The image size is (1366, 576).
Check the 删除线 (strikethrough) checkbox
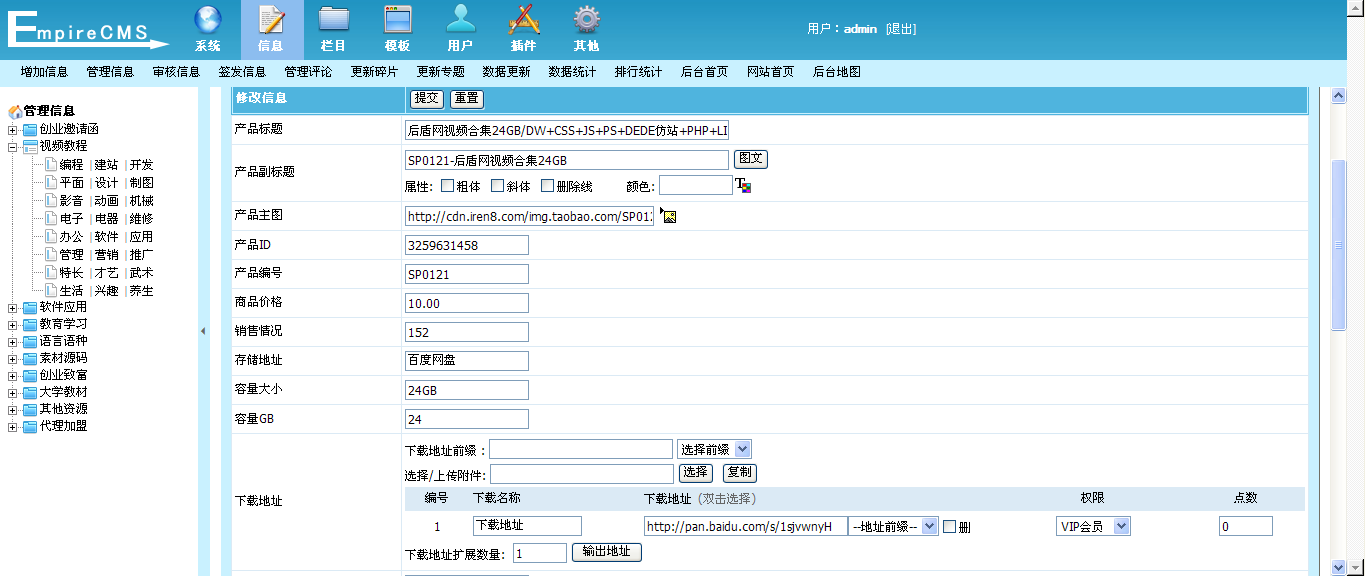(x=547, y=186)
